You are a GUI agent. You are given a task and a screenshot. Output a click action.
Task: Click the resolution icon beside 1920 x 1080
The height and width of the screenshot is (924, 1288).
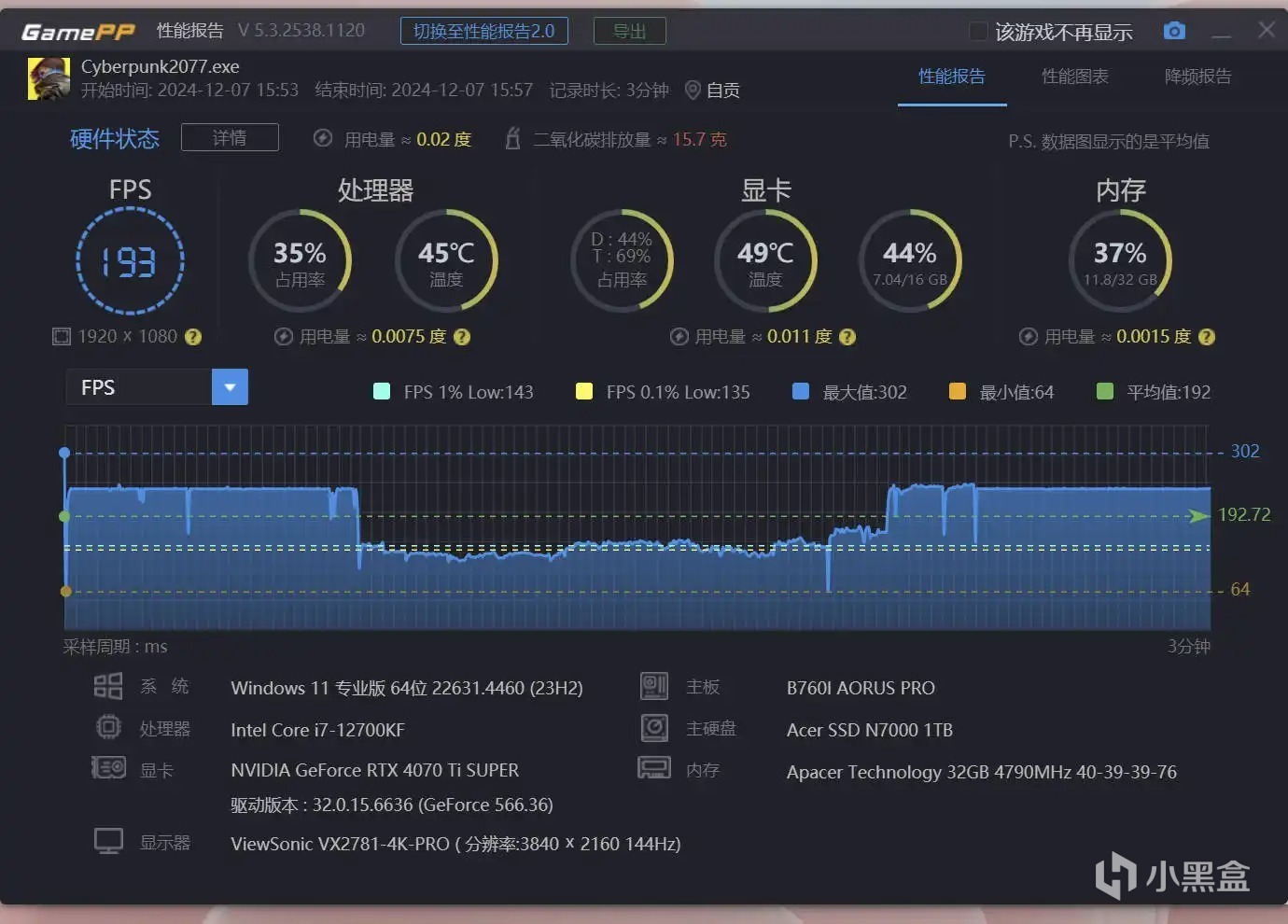62,336
